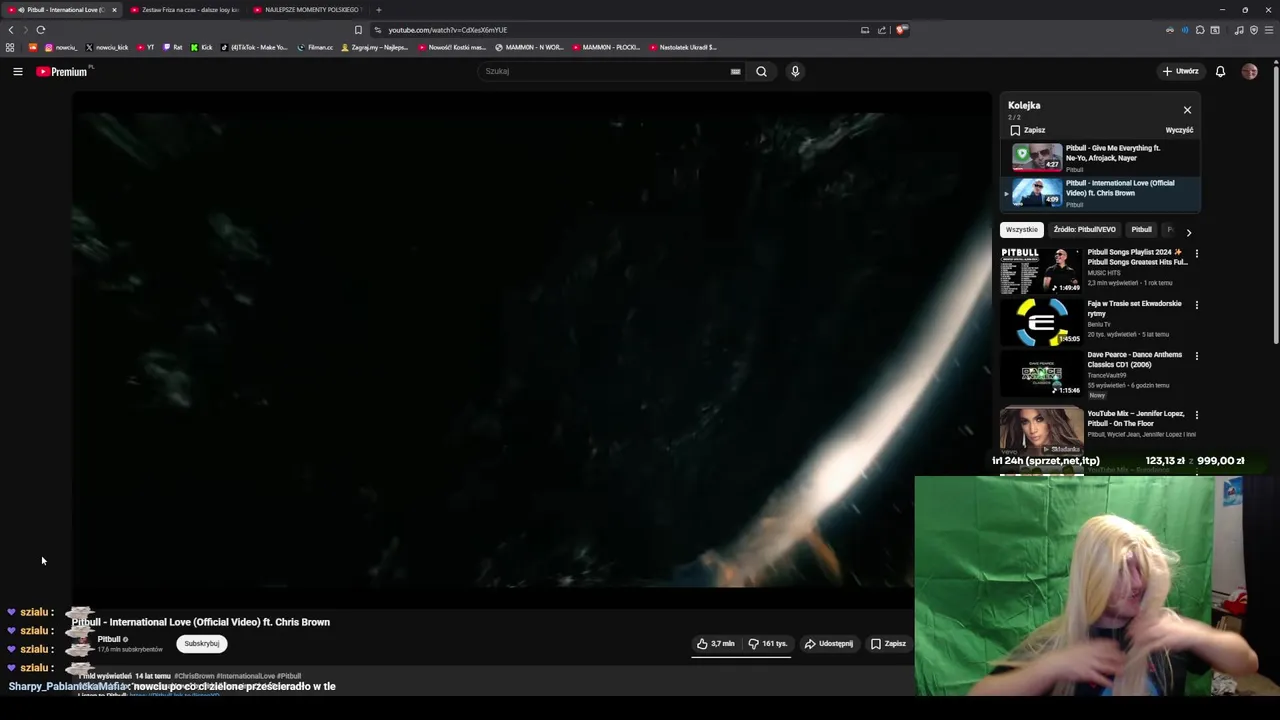Click the search magnifier button
The width and height of the screenshot is (1280, 720).
click(761, 71)
